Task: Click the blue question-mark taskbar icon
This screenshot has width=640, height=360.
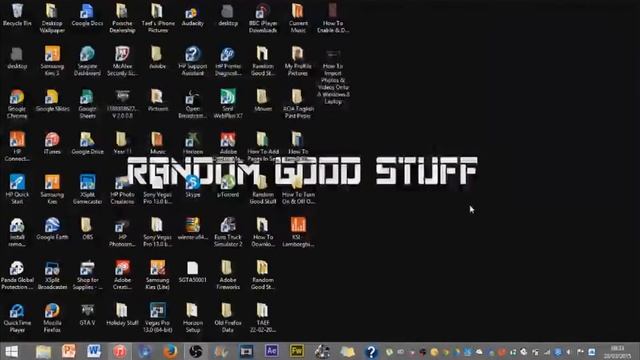Action: 371,351
